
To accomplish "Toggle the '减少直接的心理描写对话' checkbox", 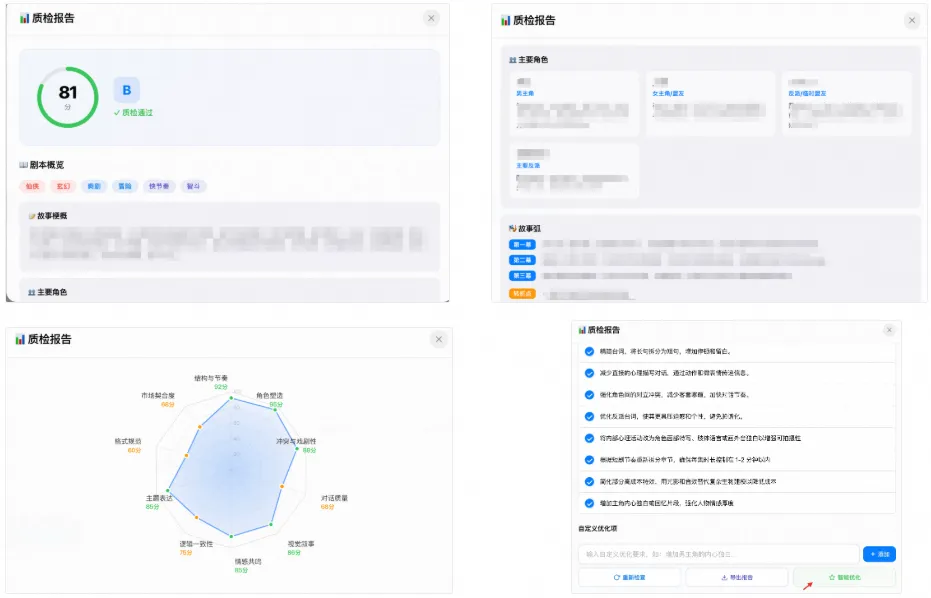I will (x=589, y=373).
